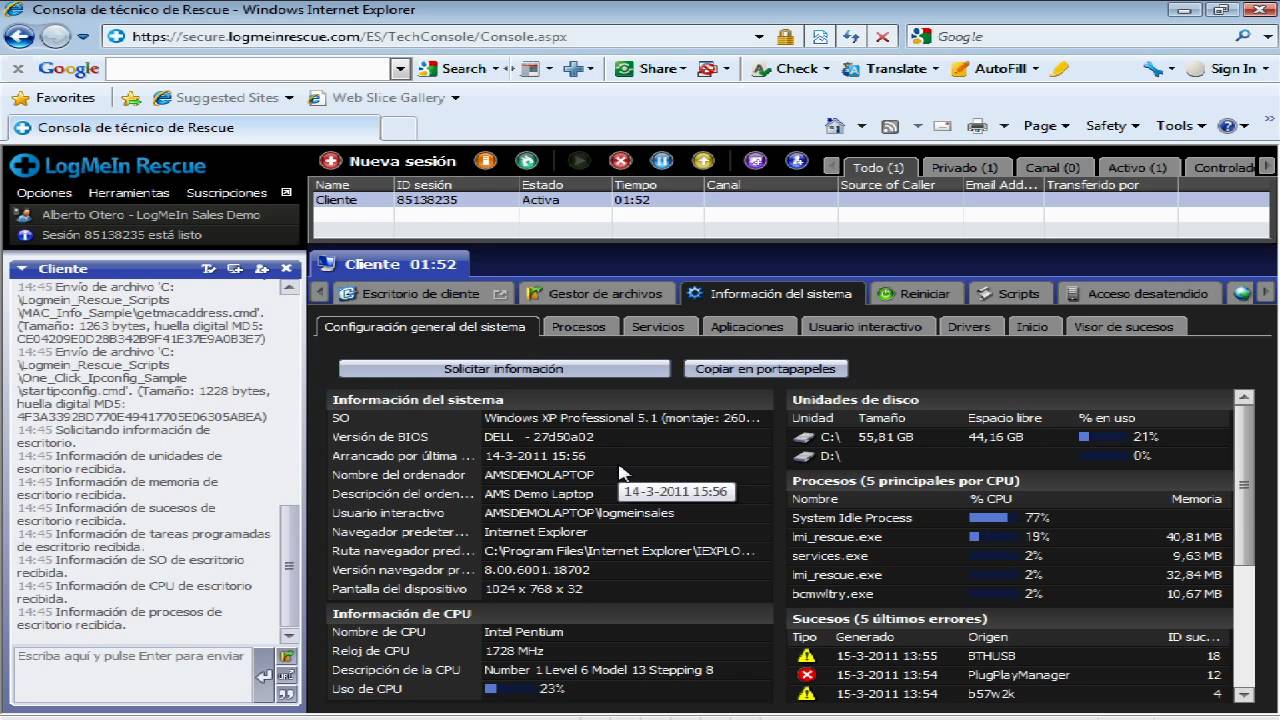
Task: Open the Google toolbar search box dropdown arrow
Action: tap(401, 69)
